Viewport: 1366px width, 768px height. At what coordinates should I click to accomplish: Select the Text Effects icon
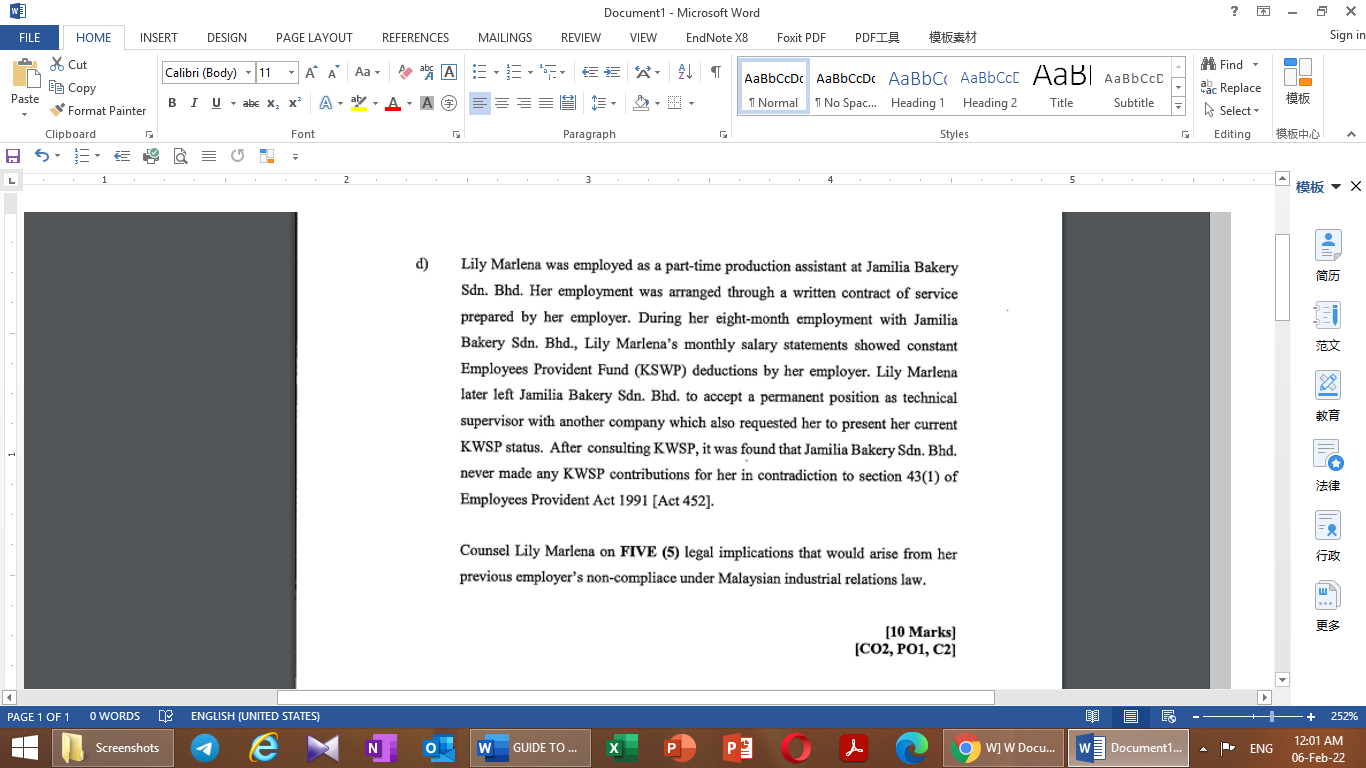click(328, 103)
